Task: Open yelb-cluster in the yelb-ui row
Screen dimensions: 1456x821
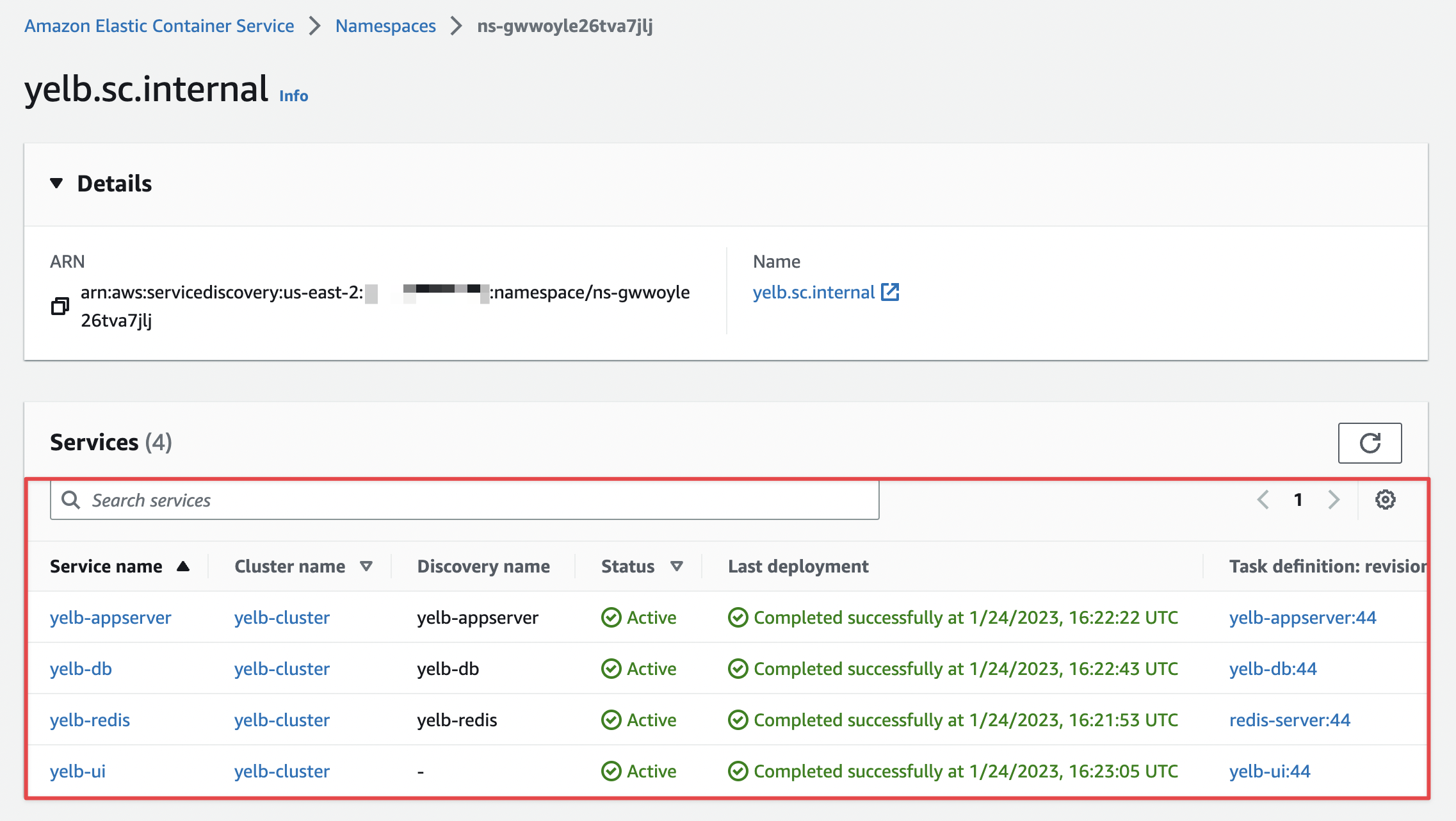Action: tap(282, 771)
